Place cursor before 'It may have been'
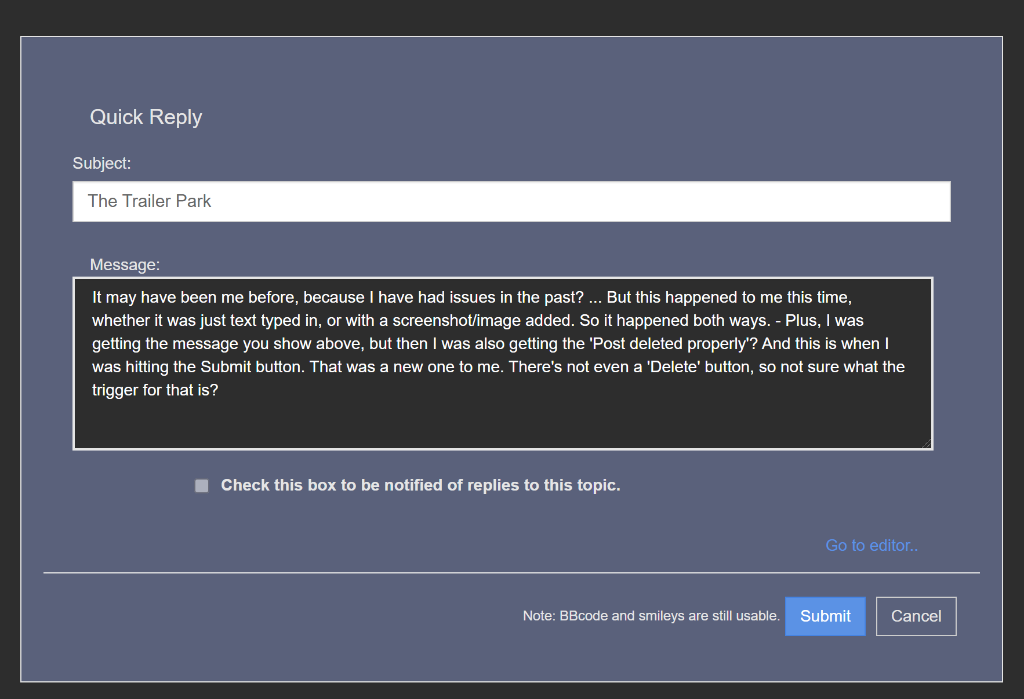Screen dimensions: 1024x699 point(92,298)
